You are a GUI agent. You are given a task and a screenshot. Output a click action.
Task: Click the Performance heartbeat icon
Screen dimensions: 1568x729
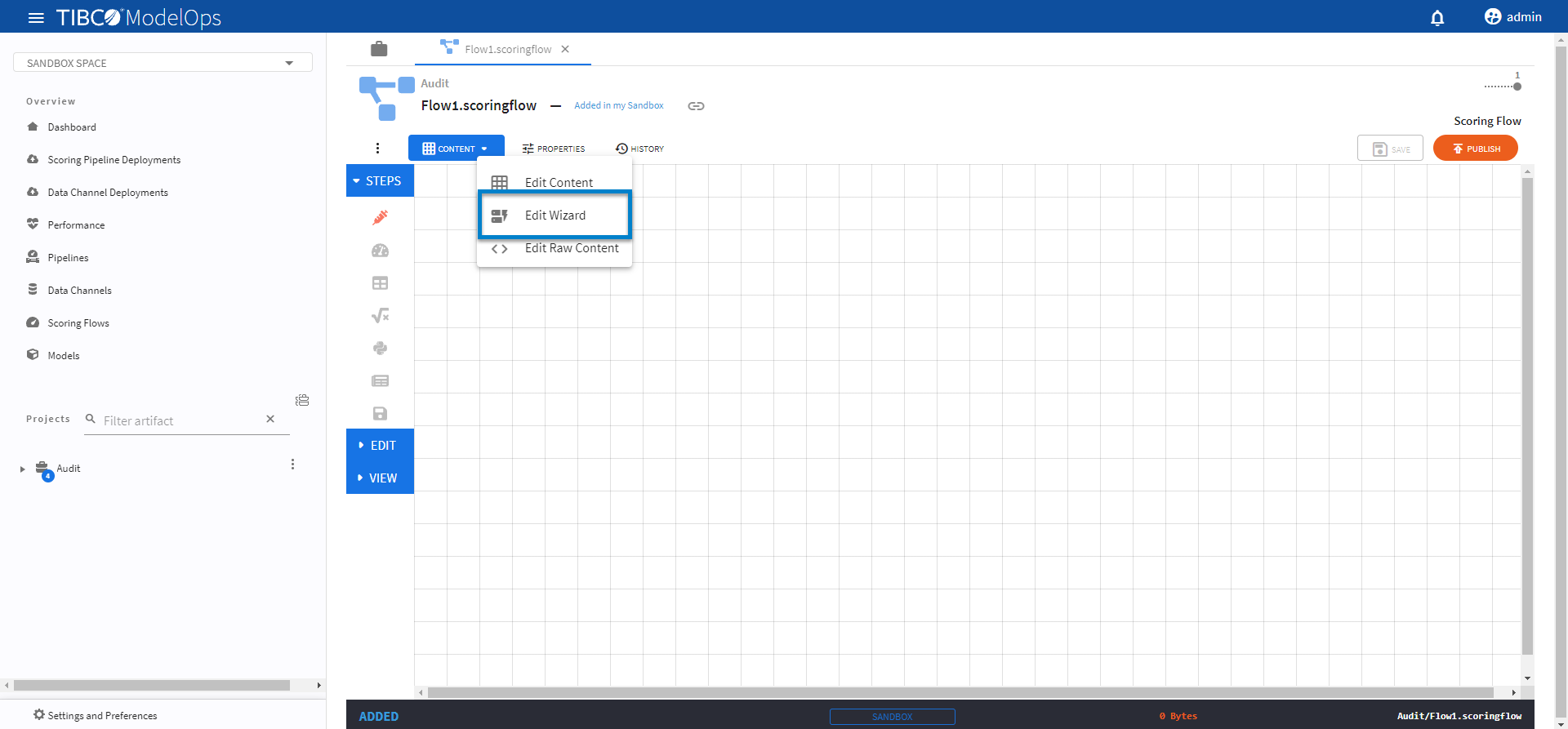coord(33,224)
